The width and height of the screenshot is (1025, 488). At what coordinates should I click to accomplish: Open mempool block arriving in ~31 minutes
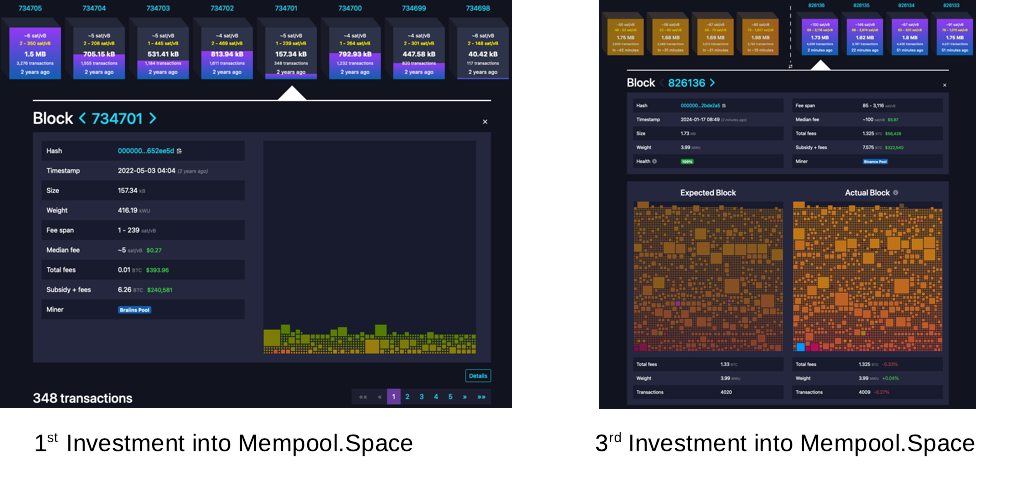click(670, 37)
